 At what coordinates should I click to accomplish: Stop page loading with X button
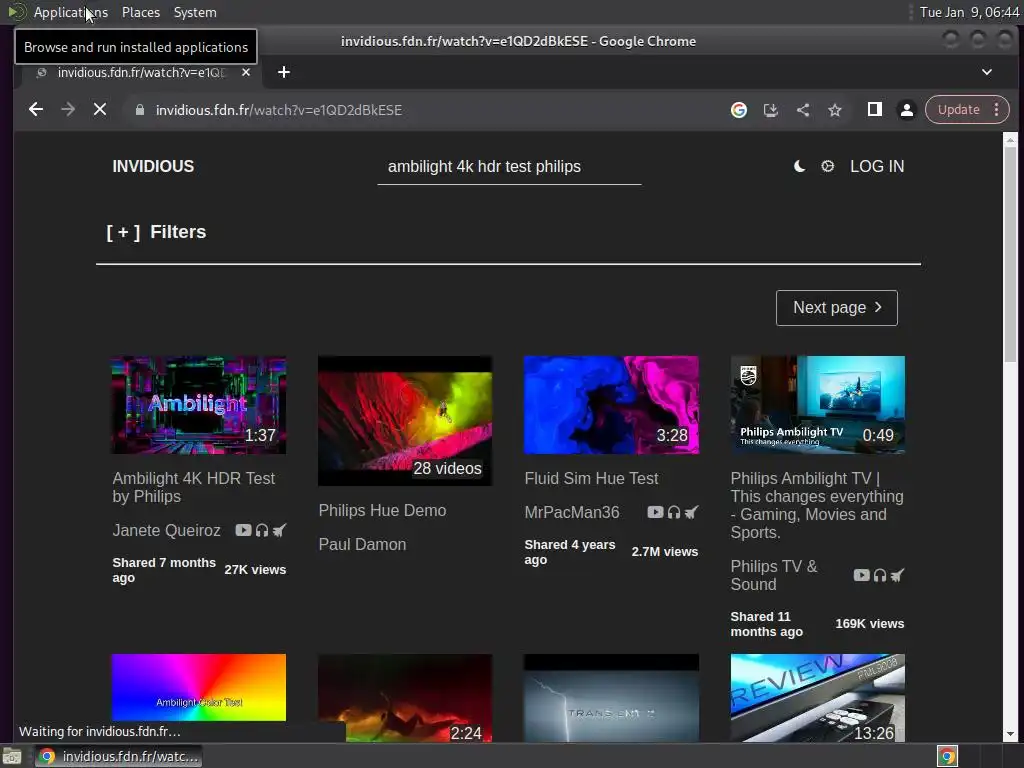[100, 110]
